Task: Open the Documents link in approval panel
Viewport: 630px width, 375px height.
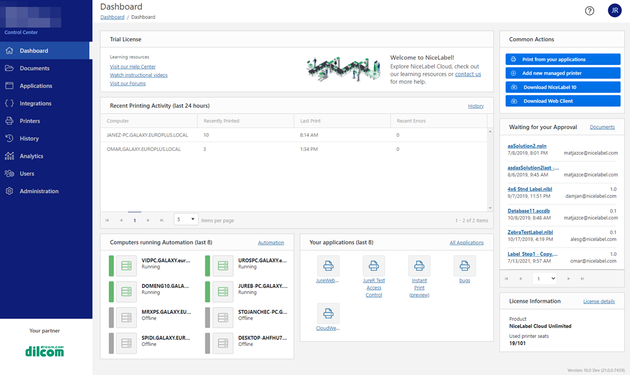Action: pos(602,127)
